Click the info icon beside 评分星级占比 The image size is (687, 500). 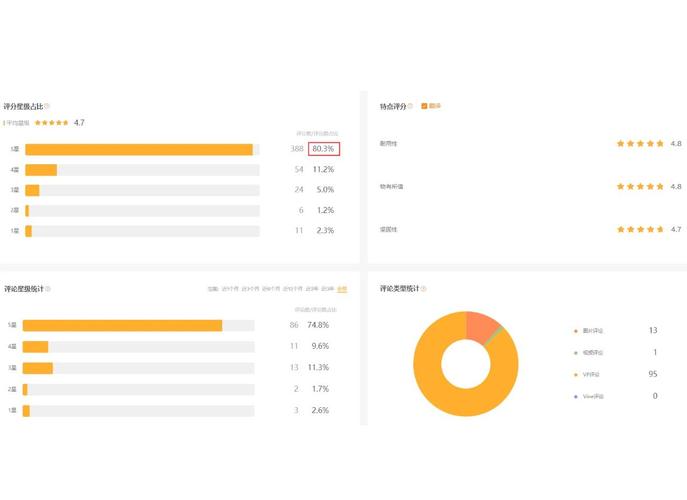[x=47, y=106]
